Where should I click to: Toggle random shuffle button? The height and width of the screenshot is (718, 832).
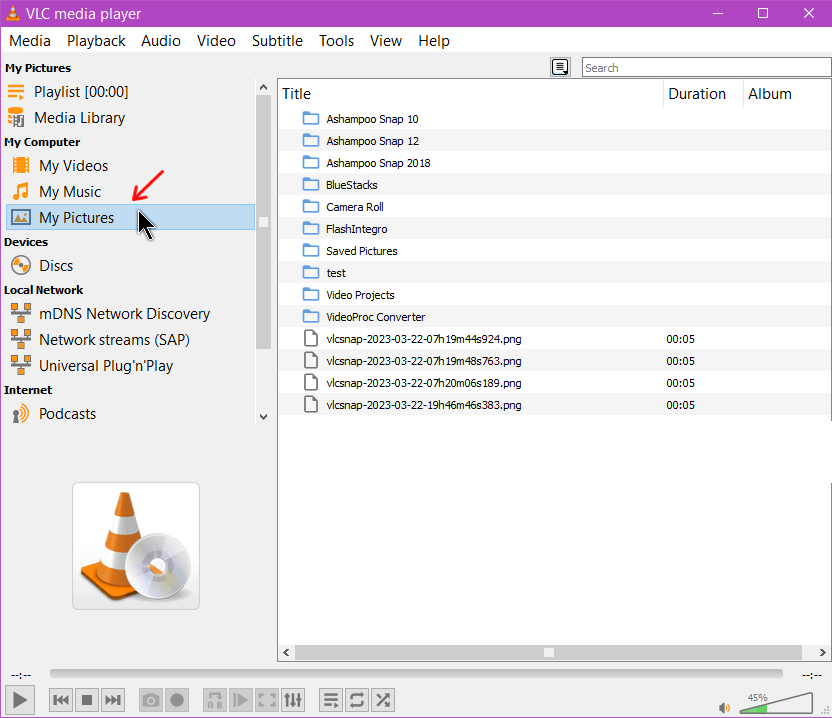(383, 700)
